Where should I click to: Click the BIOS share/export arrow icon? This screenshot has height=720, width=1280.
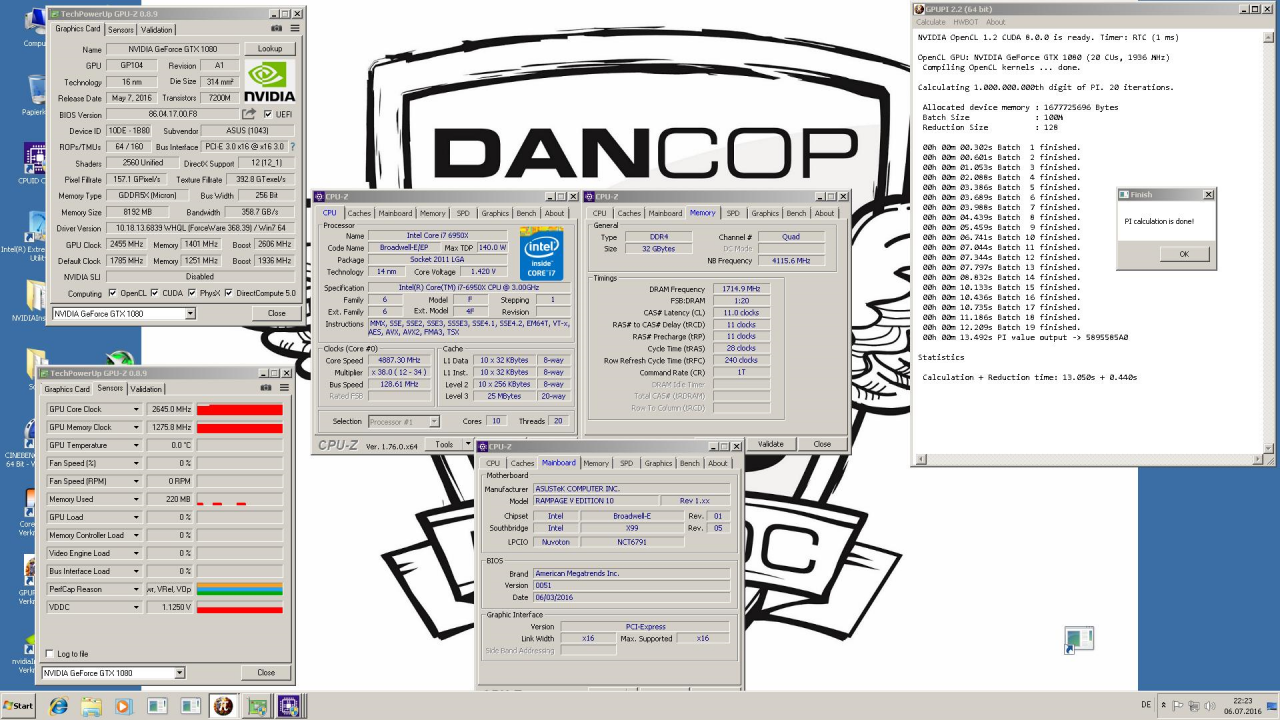point(249,114)
